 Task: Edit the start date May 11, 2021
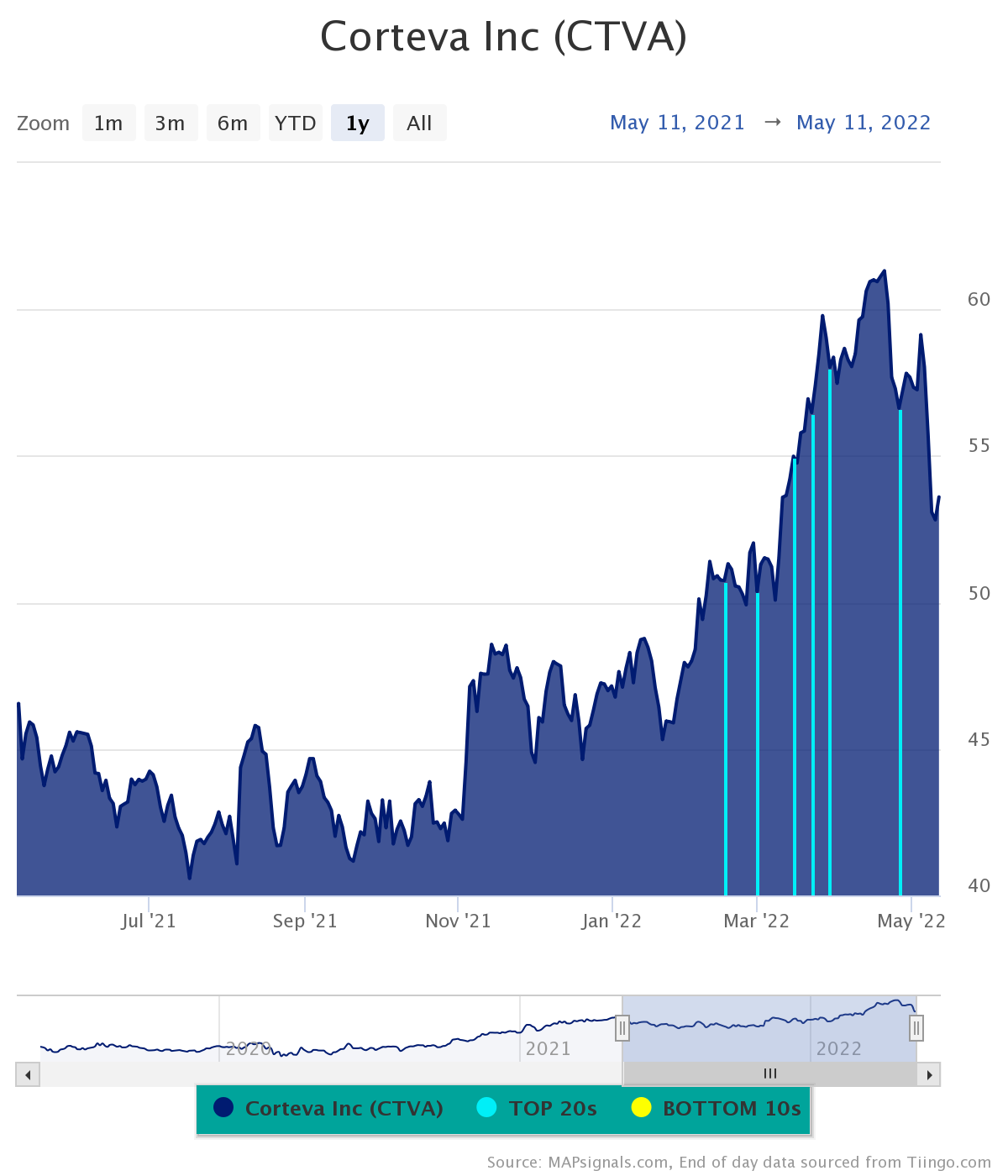coord(677,123)
